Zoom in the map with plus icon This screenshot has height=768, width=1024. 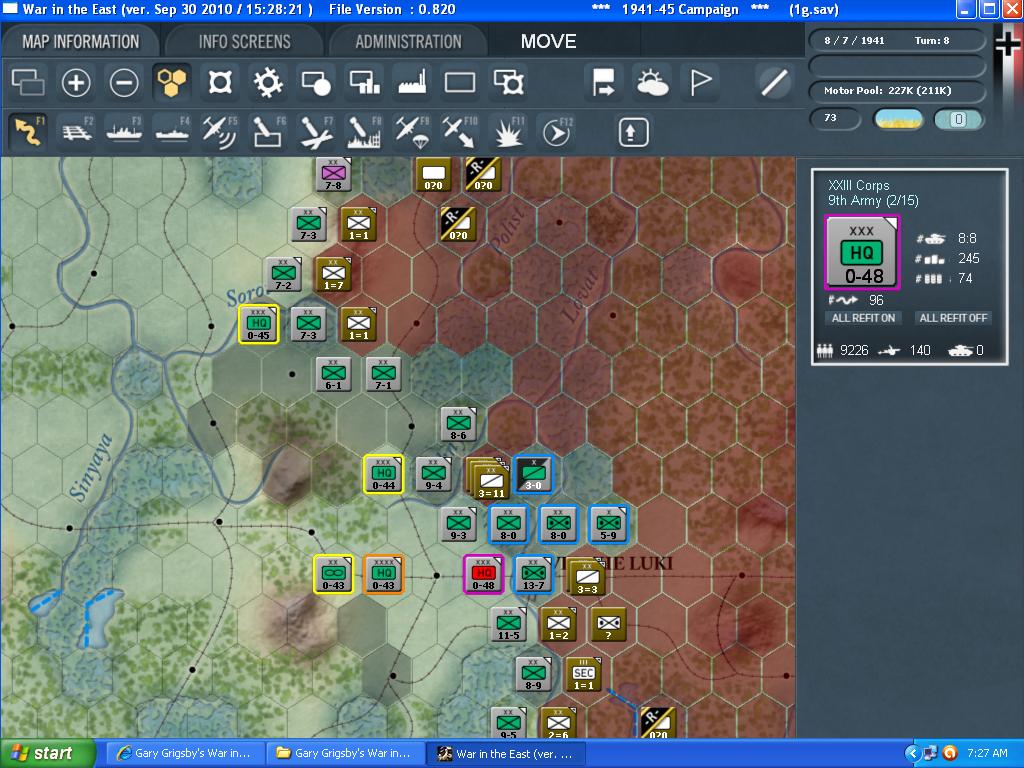pos(76,83)
